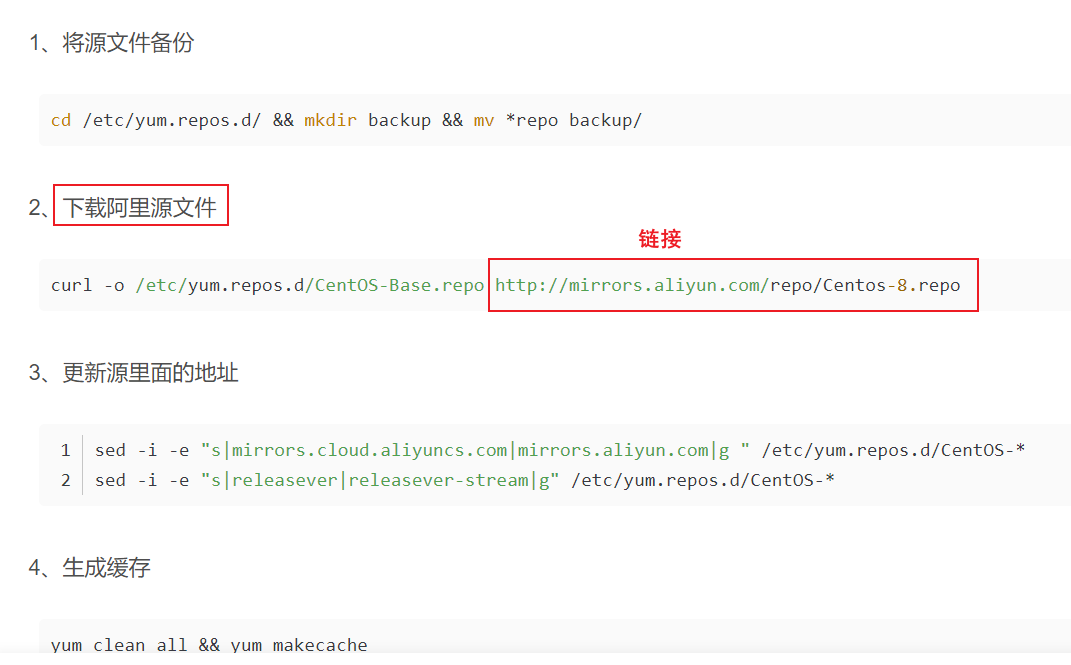
Task: Click heading '3、更新源里面的地址'
Action: [133, 373]
